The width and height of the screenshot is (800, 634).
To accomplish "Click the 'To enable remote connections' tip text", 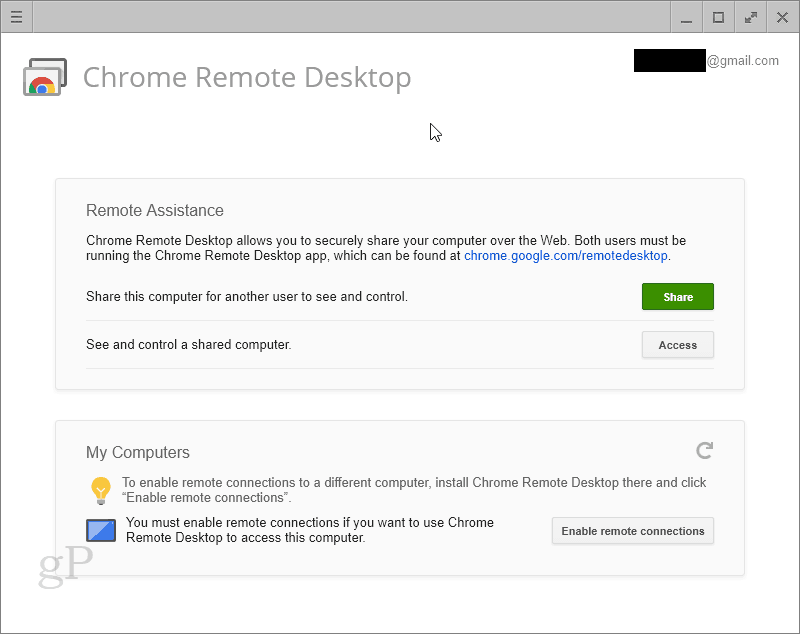I will [x=414, y=490].
